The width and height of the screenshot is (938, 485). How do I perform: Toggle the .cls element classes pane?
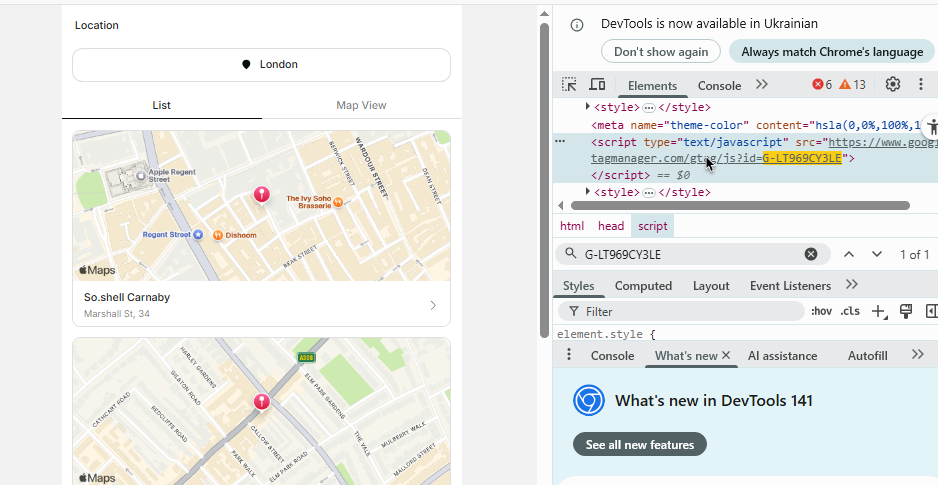850,312
